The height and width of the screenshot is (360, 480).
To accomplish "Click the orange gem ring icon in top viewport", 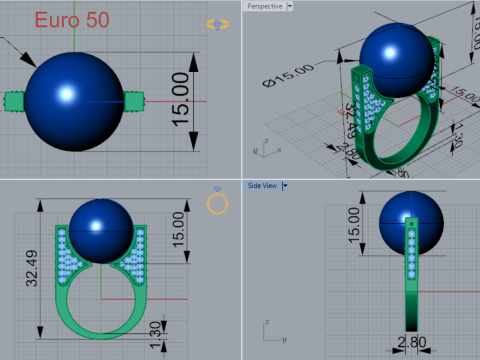I will point(217,24).
